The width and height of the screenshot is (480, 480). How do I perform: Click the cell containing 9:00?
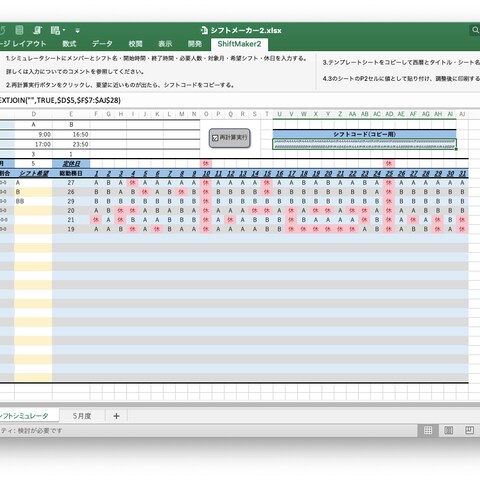pos(33,135)
